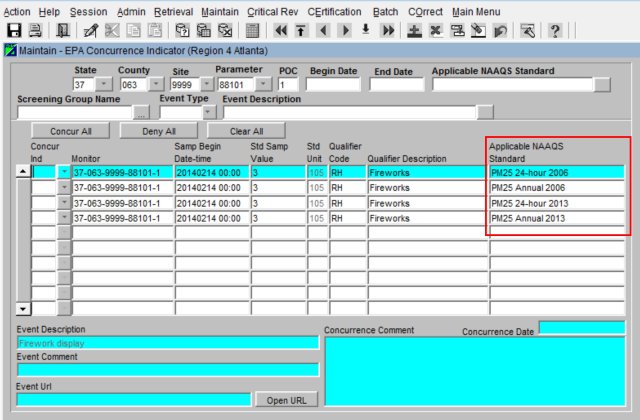
Task: Open the County dropdown arrow
Action: (156, 84)
